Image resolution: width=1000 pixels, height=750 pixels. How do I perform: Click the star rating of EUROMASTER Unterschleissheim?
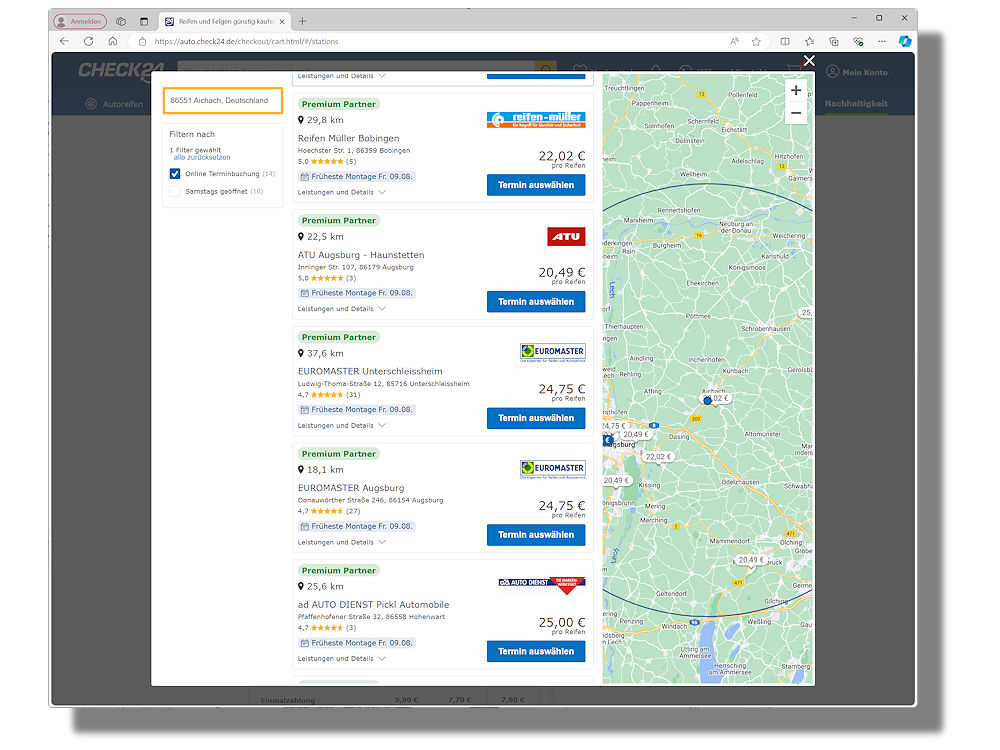(x=327, y=395)
